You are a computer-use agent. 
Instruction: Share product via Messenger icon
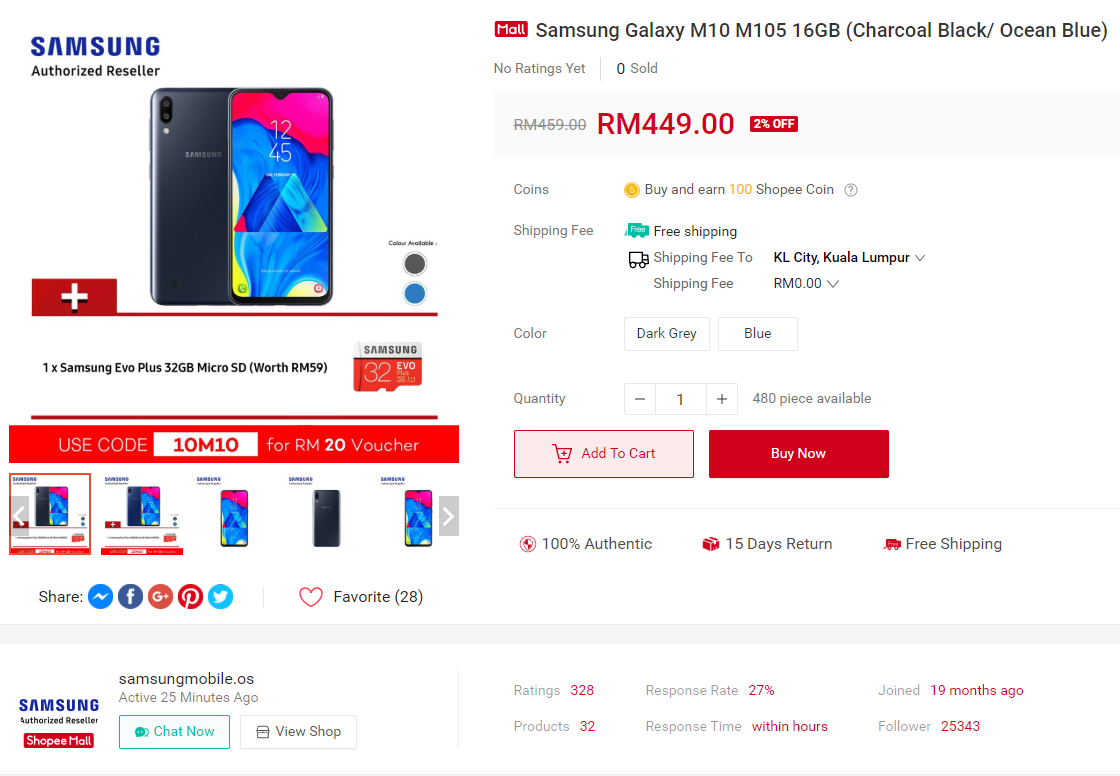click(100, 597)
